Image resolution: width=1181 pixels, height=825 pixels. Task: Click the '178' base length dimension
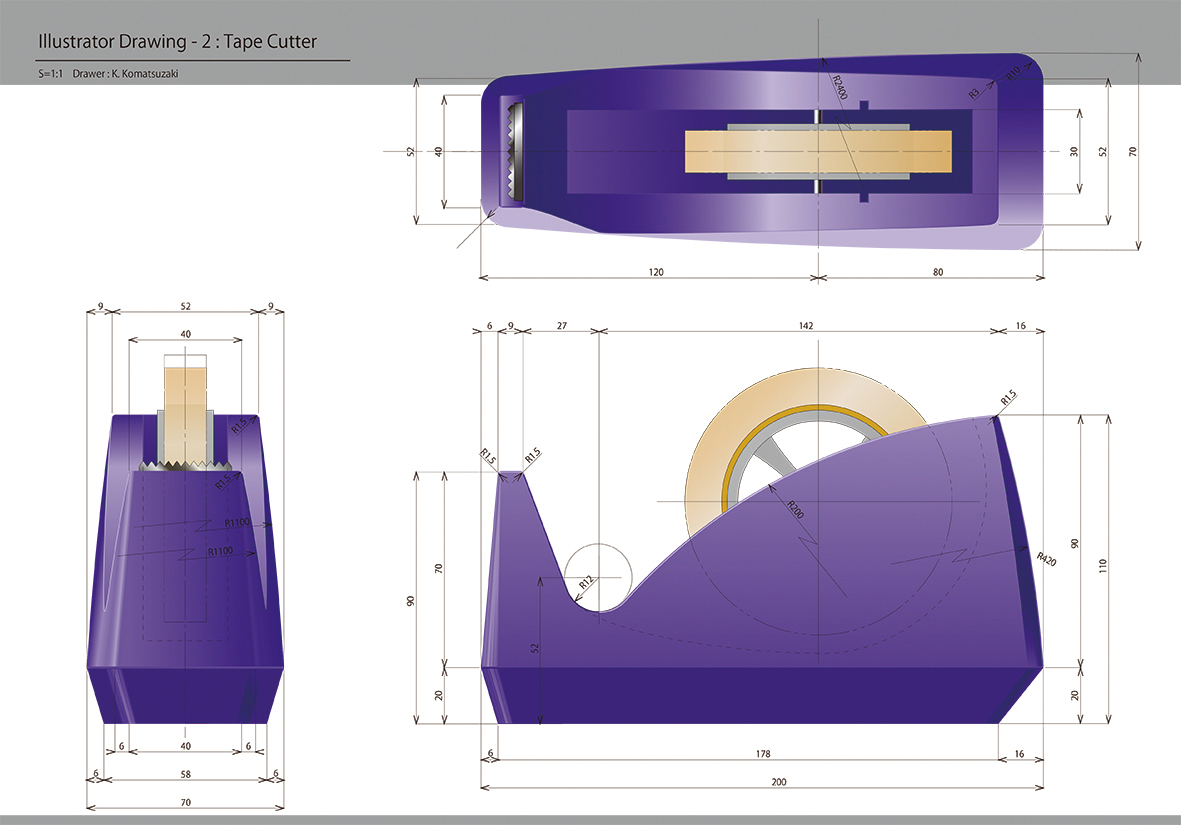(763, 753)
